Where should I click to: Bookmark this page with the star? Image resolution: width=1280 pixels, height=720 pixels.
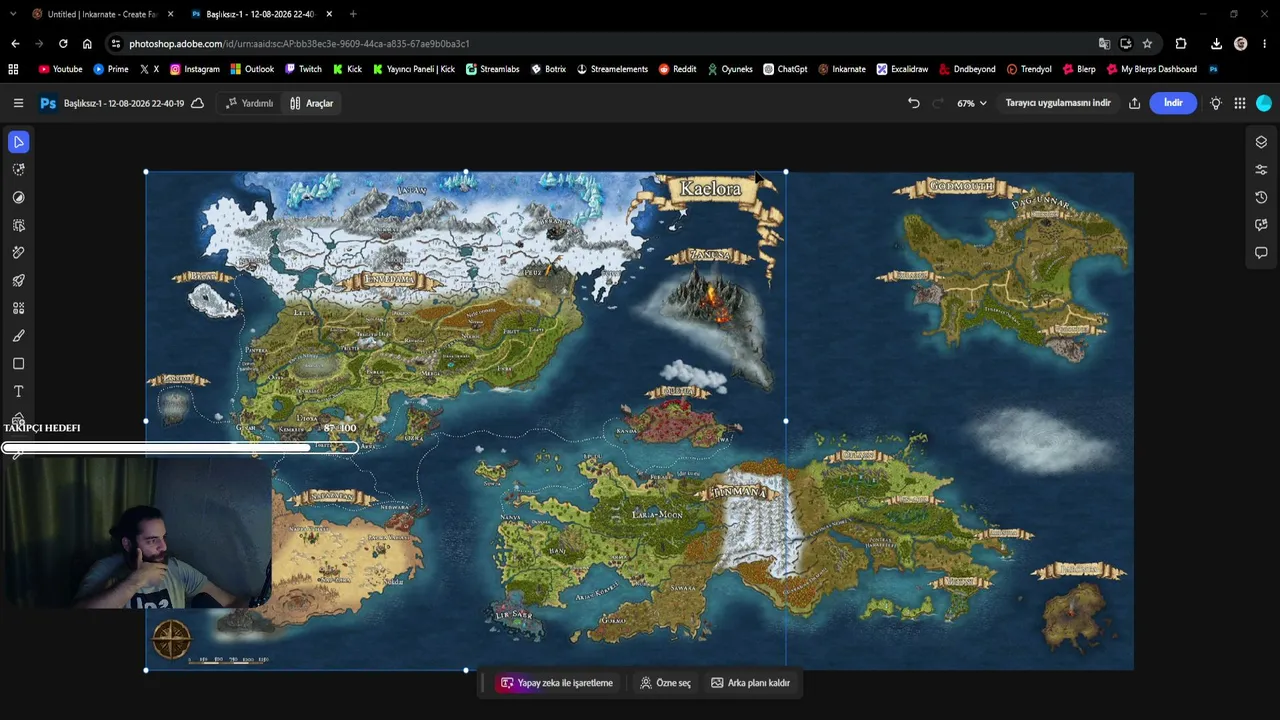[1147, 44]
